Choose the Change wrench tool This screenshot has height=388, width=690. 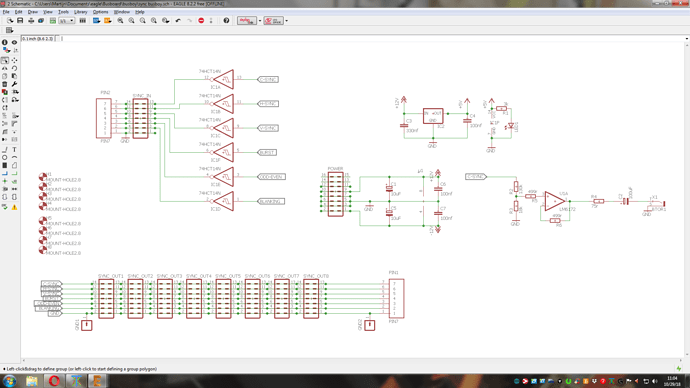(15, 84)
